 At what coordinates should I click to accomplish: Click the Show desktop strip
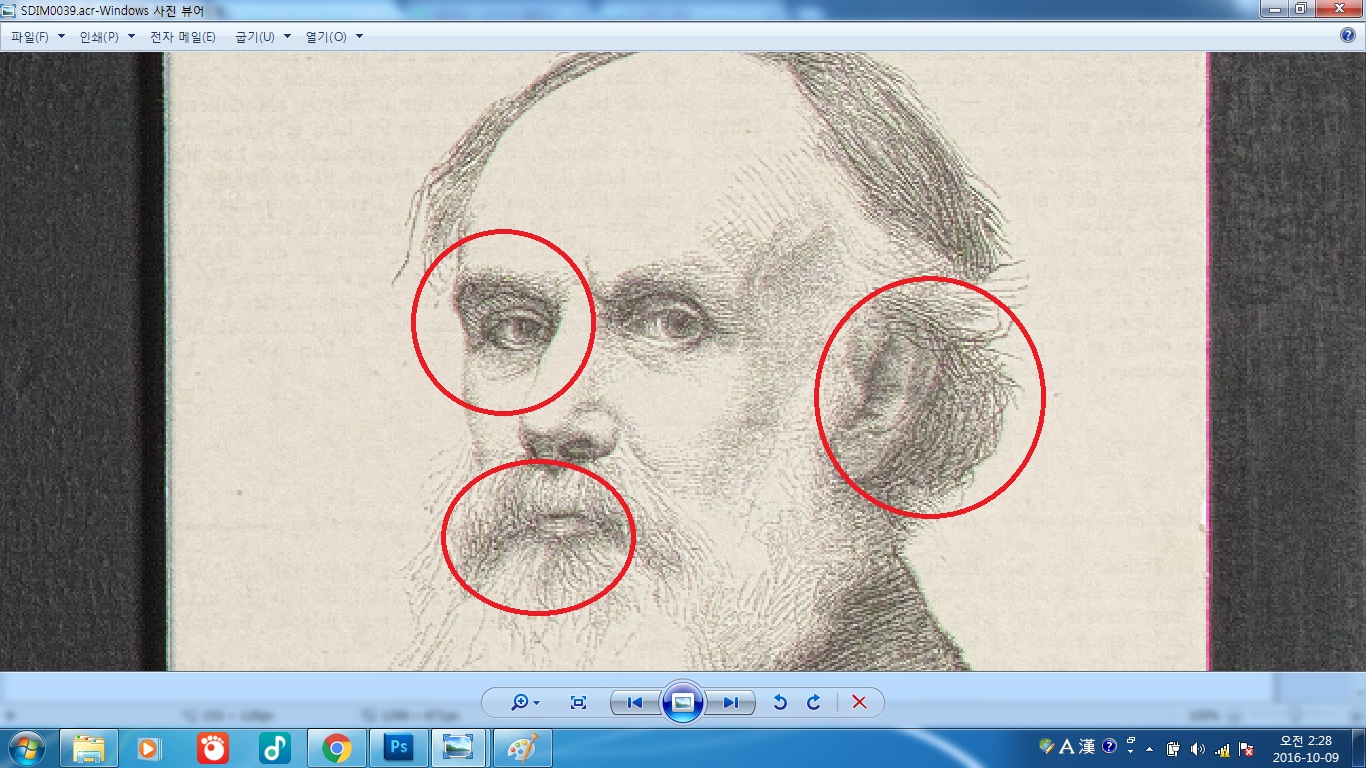(x=1359, y=748)
